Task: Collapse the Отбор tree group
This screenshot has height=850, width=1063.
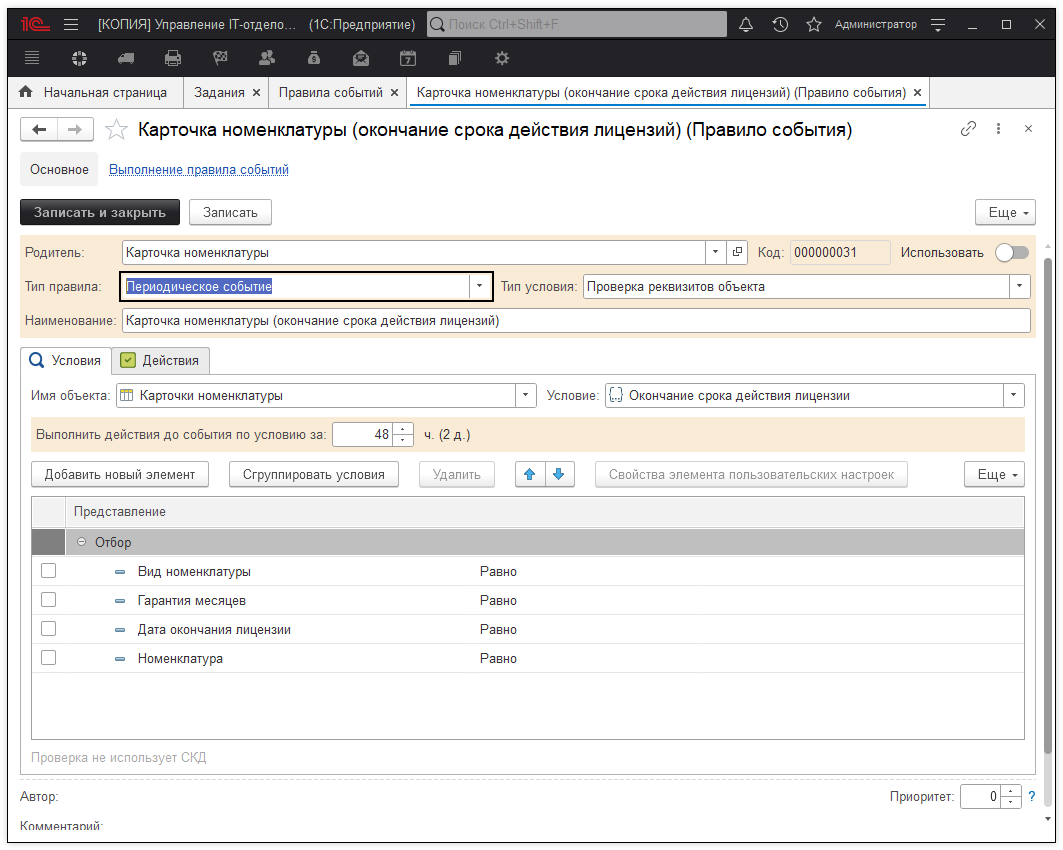Action: (x=82, y=542)
